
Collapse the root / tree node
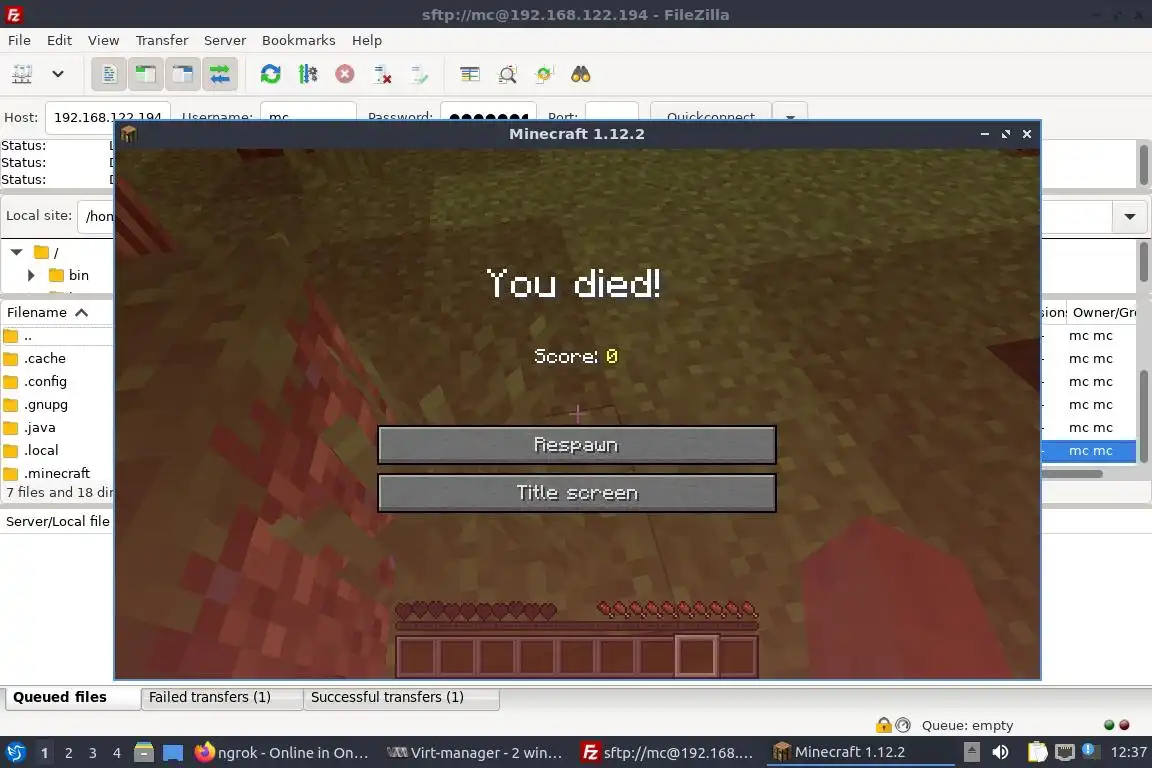(16, 252)
